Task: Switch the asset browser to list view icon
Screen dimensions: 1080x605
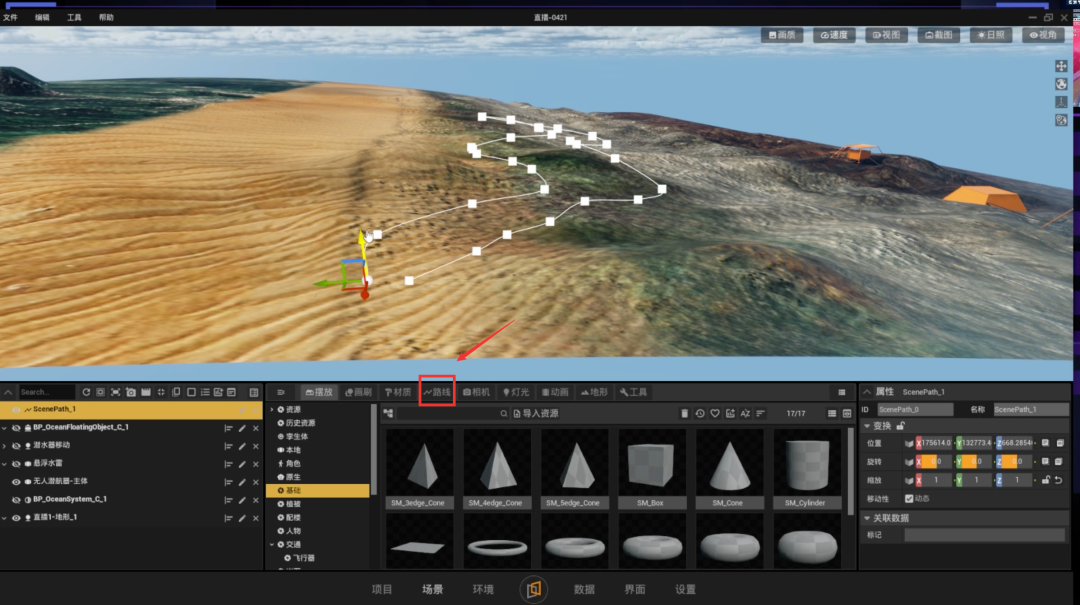Action: pyautogui.click(x=832, y=413)
